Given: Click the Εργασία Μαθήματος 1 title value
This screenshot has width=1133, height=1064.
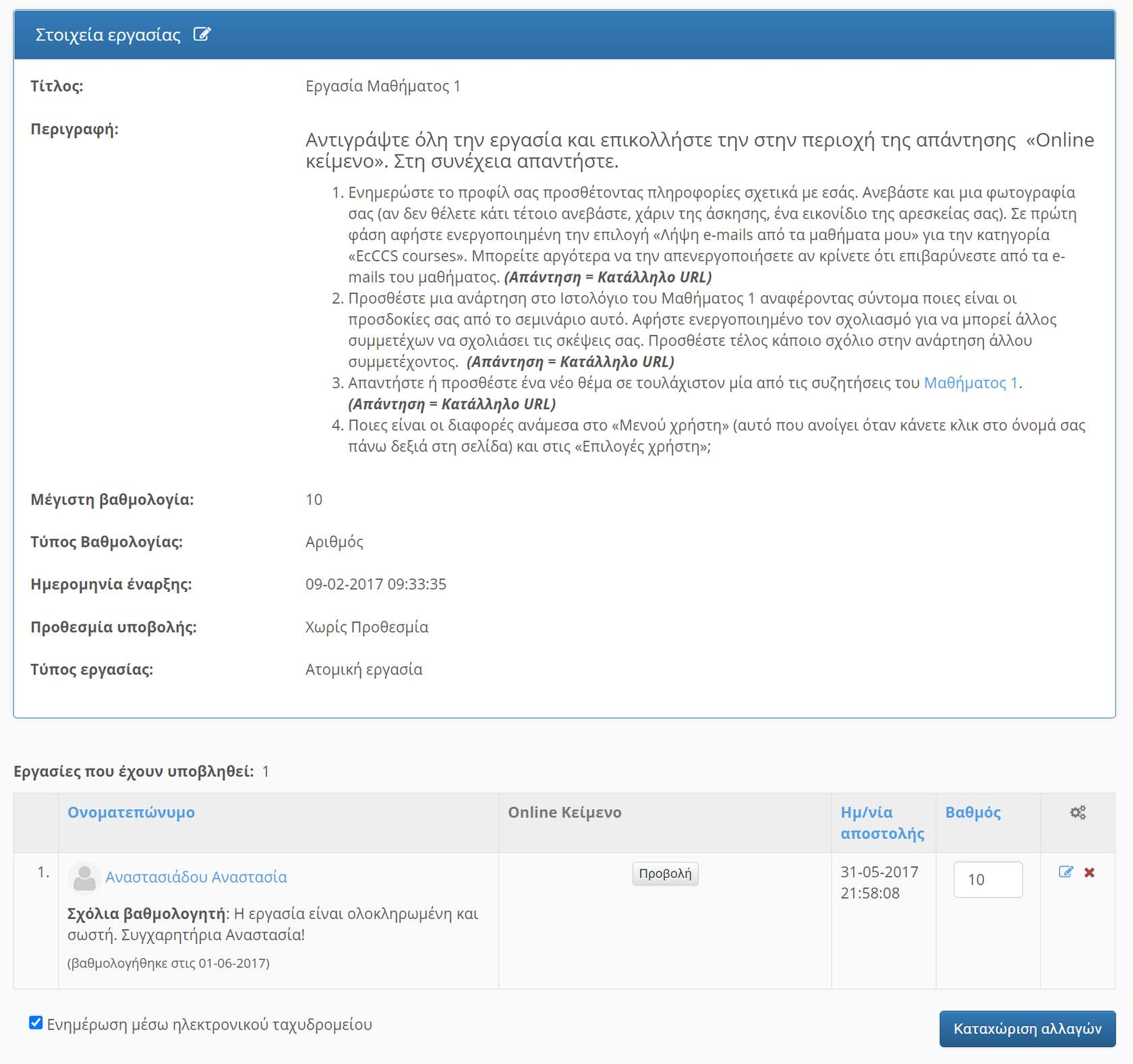Looking at the screenshot, I should pos(382,86).
